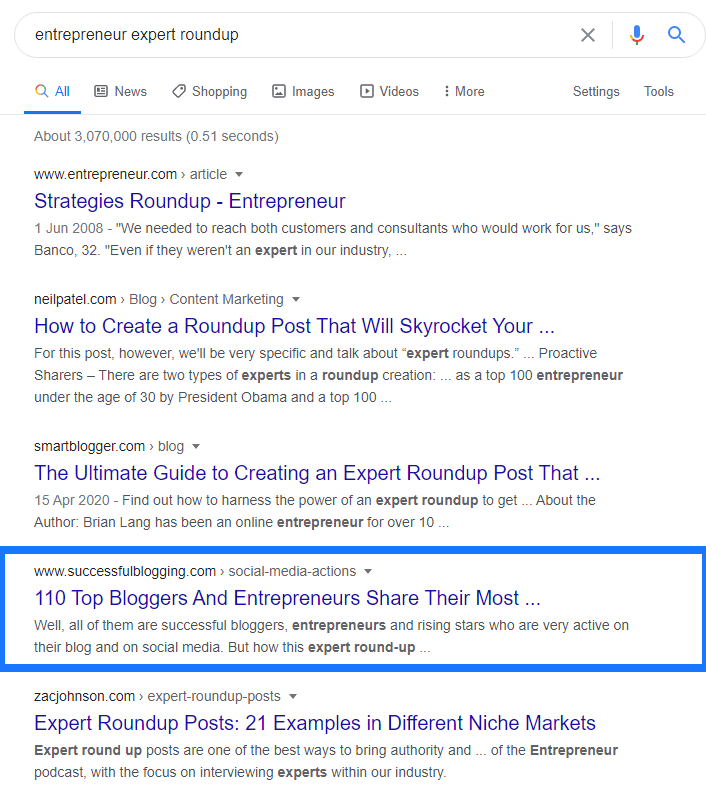The width and height of the screenshot is (706, 805).
Task: Open the Strategies Roundup - Entrepreneur result
Action: (x=189, y=201)
